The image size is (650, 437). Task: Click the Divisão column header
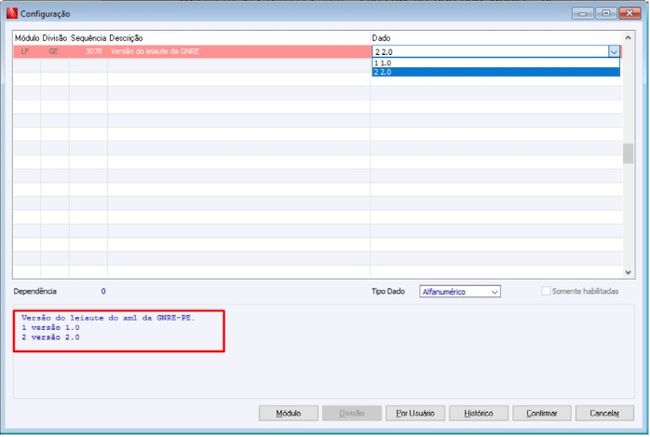click(54, 38)
